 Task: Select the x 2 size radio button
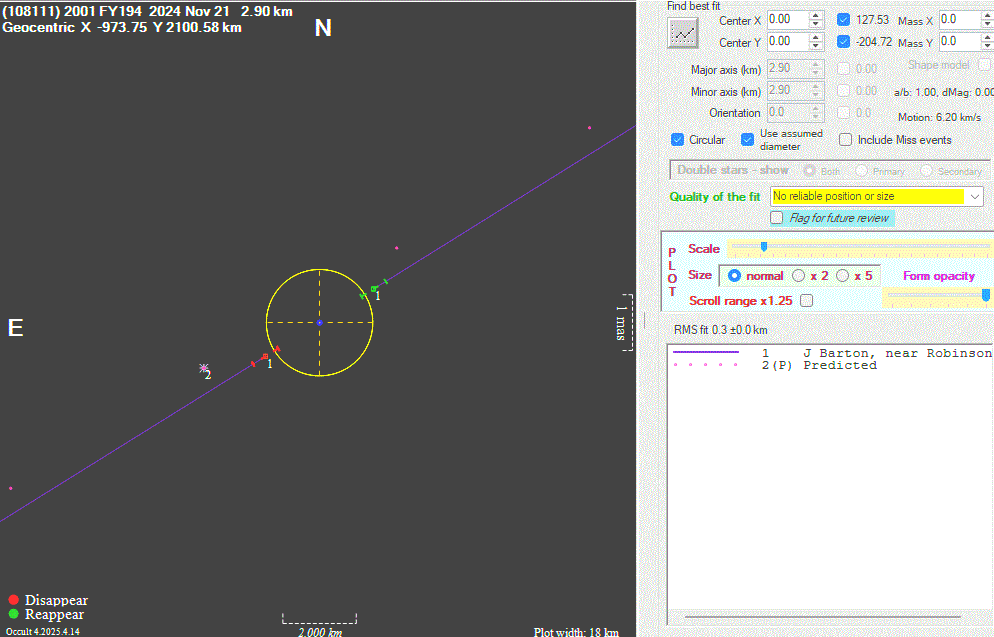click(799, 276)
